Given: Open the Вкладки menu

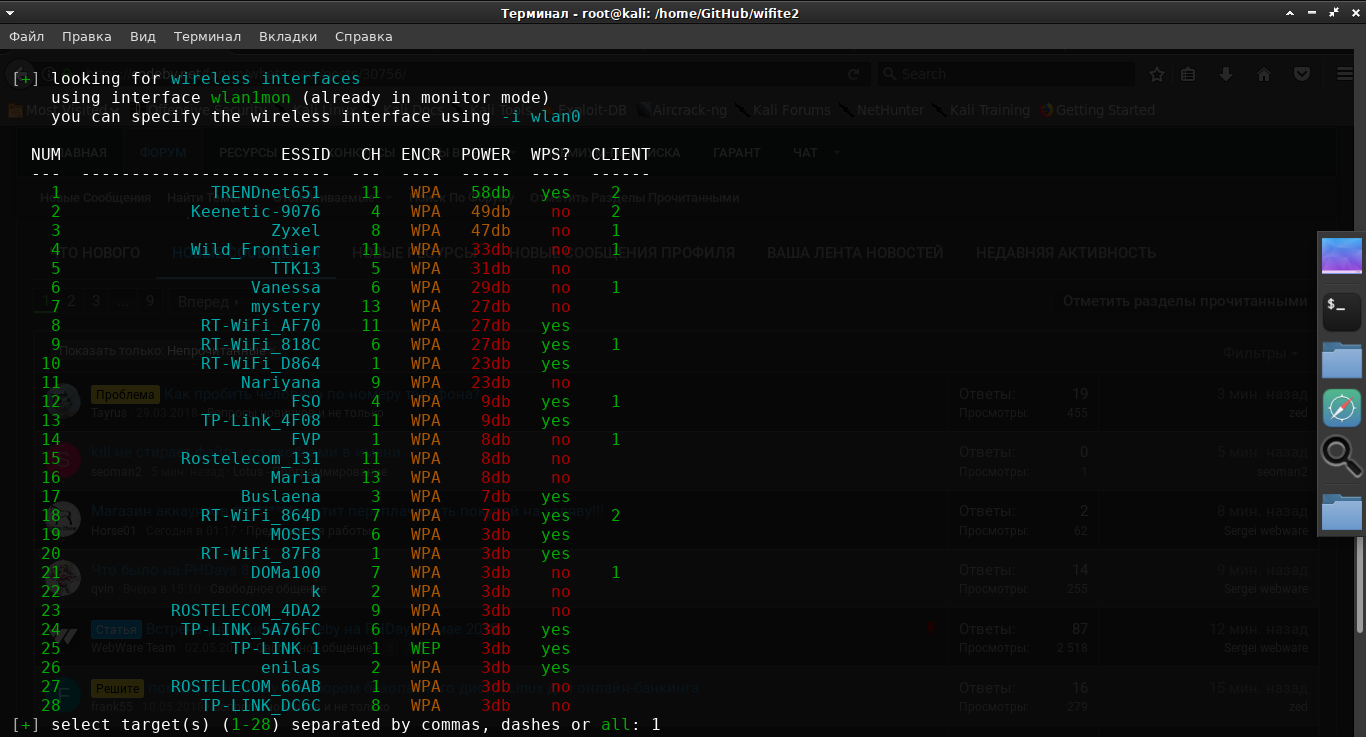Looking at the screenshot, I should coord(288,37).
